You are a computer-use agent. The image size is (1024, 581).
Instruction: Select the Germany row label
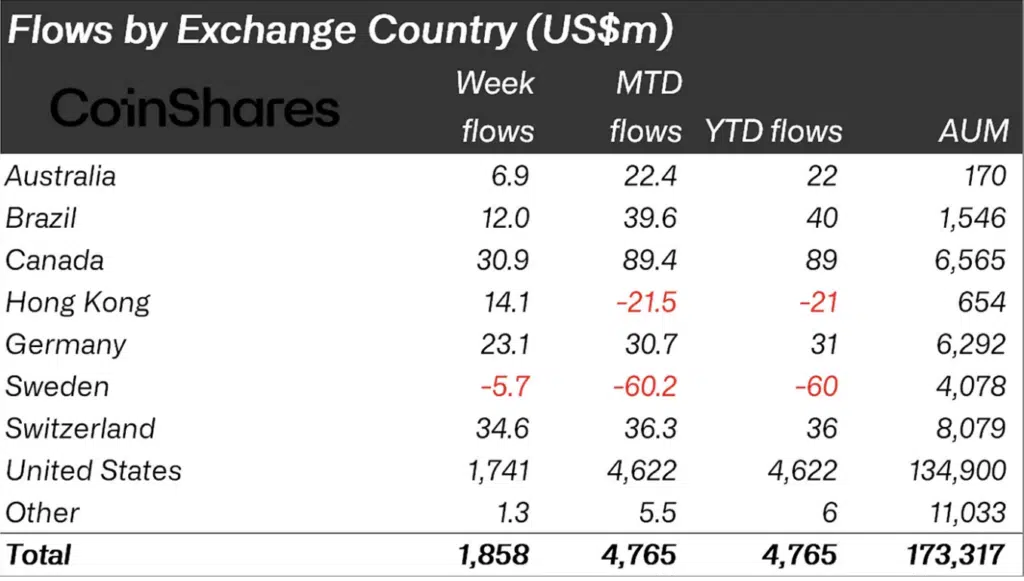[65, 344]
